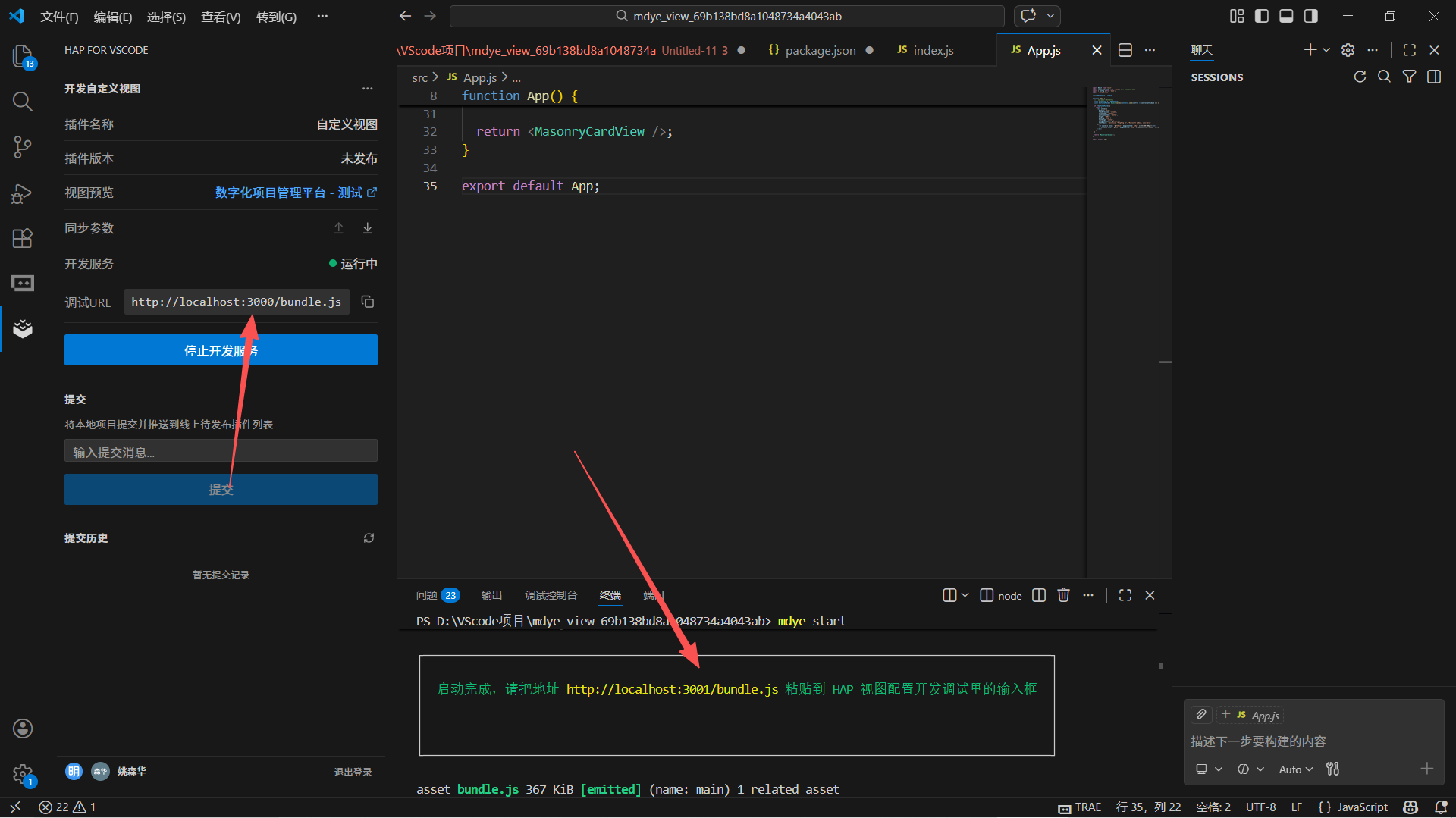Open the Run and Debug view
This screenshot has height=818, width=1456.
(x=22, y=193)
